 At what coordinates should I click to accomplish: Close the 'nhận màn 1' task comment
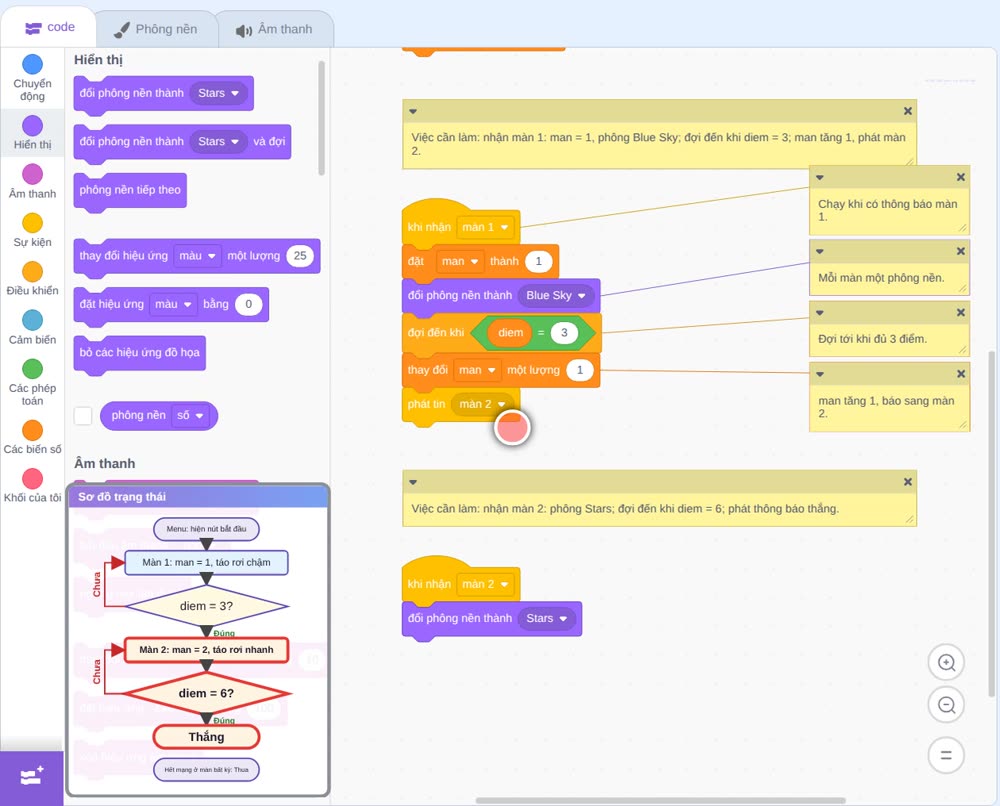pos(908,111)
